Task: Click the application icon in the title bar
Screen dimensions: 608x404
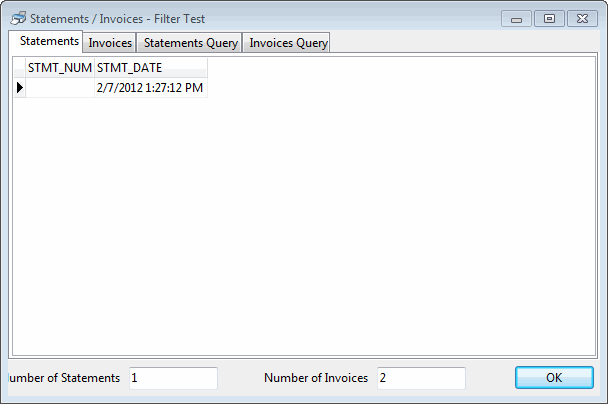Action: 18,18
